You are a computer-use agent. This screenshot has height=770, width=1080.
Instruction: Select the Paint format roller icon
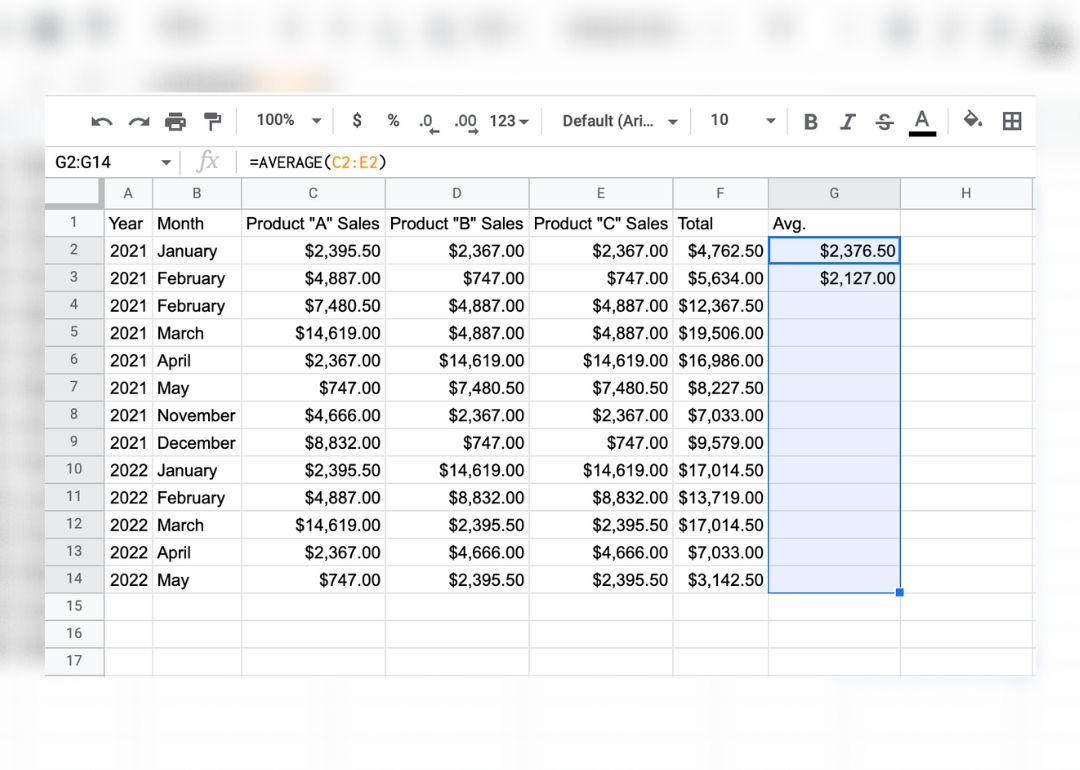(212, 122)
